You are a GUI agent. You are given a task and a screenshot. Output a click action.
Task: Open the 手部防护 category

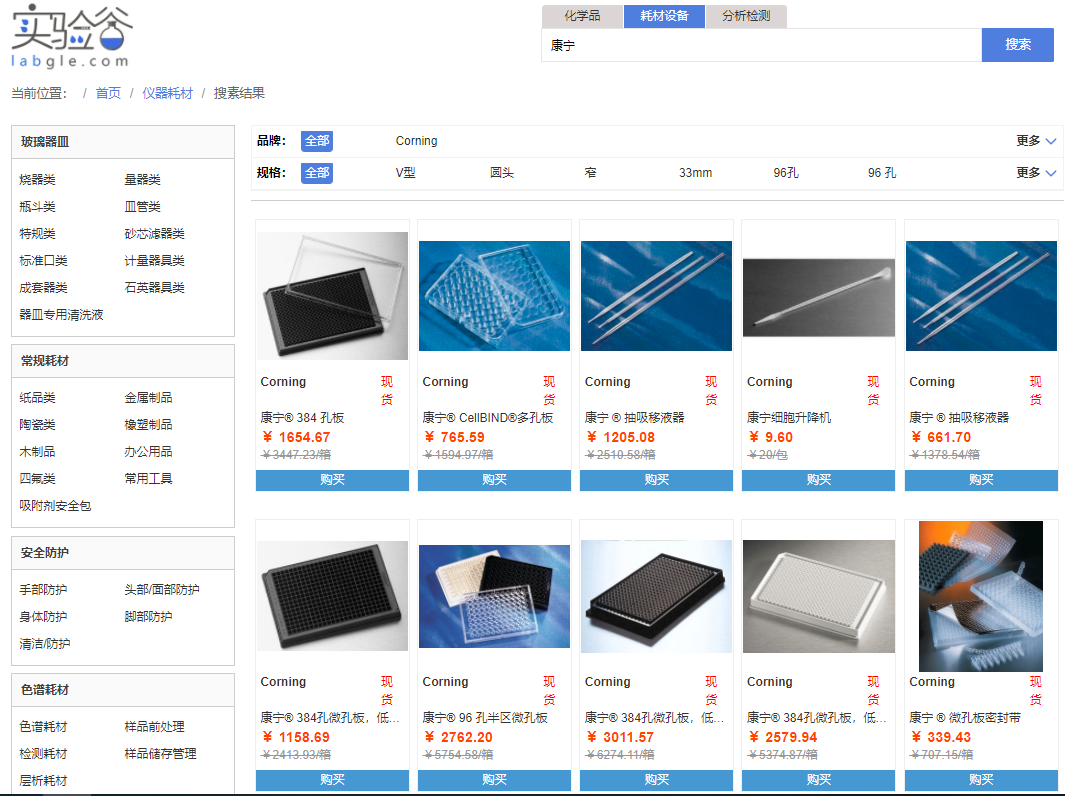(43, 590)
